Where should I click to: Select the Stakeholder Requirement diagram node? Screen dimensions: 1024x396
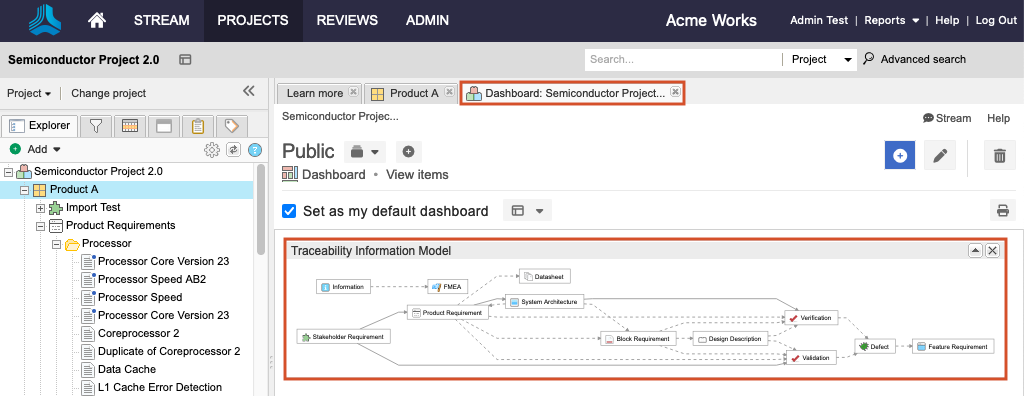(x=344, y=337)
